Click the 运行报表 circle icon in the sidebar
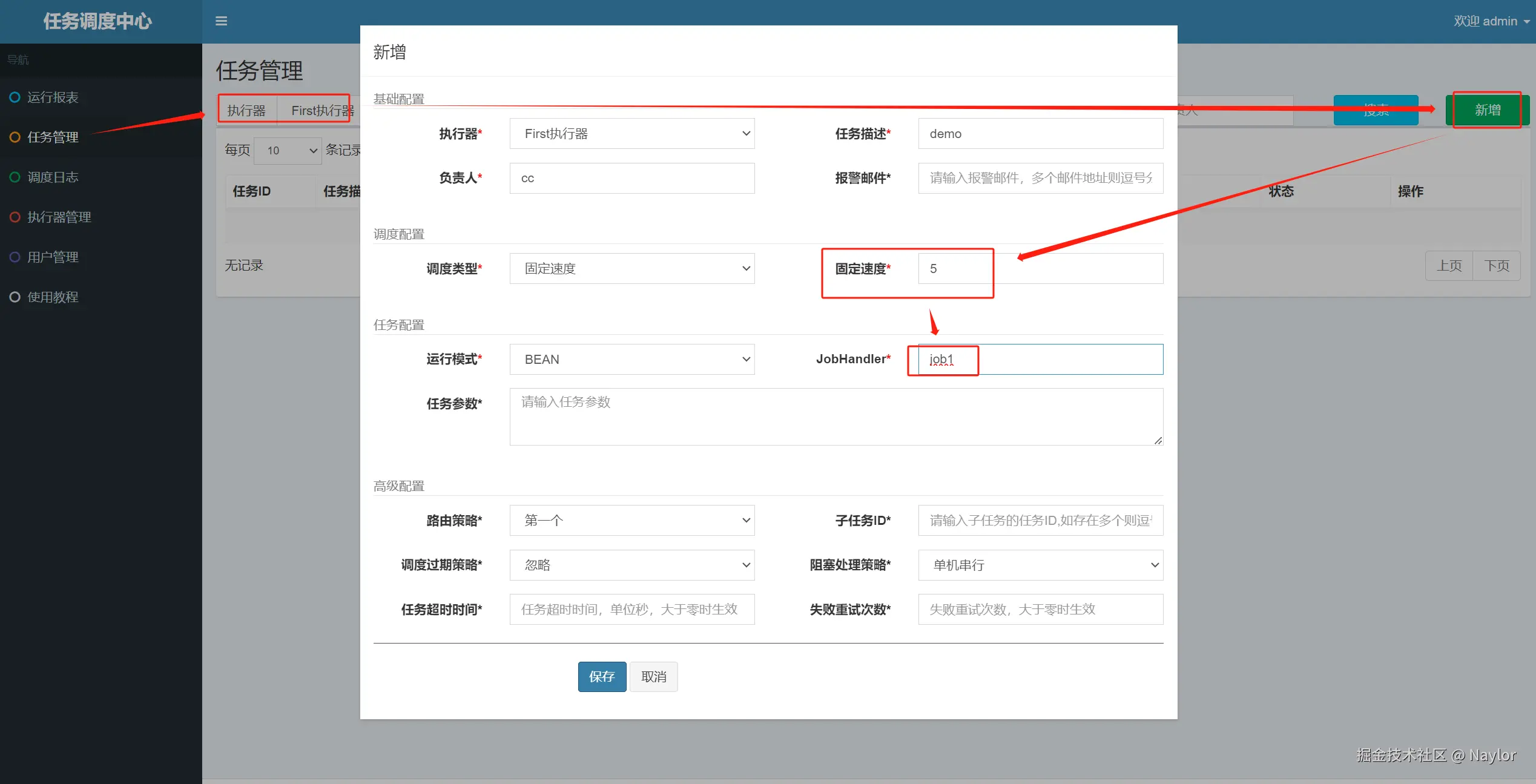The height and width of the screenshot is (784, 1536). pyautogui.click(x=15, y=97)
